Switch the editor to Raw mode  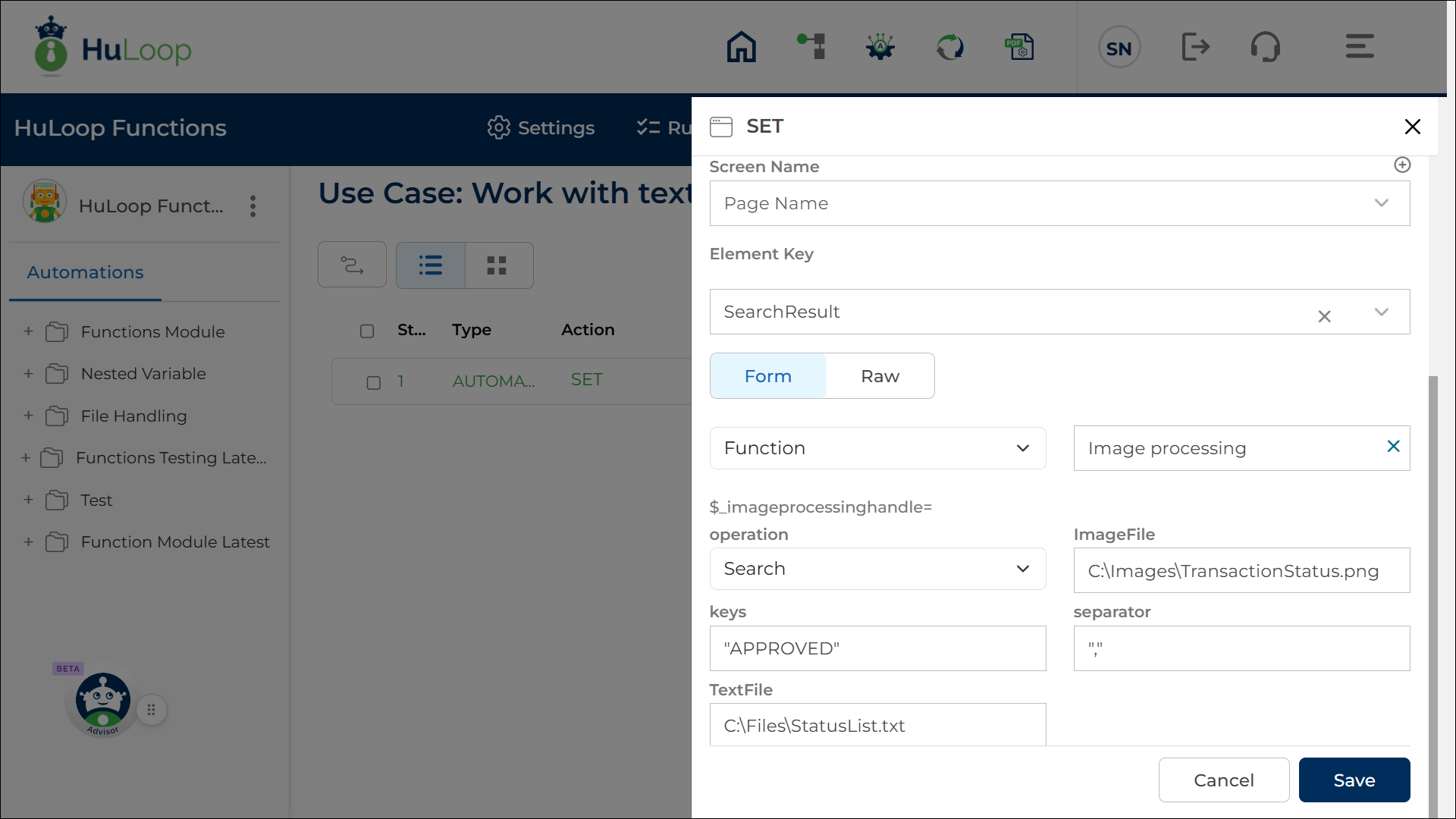[880, 376]
